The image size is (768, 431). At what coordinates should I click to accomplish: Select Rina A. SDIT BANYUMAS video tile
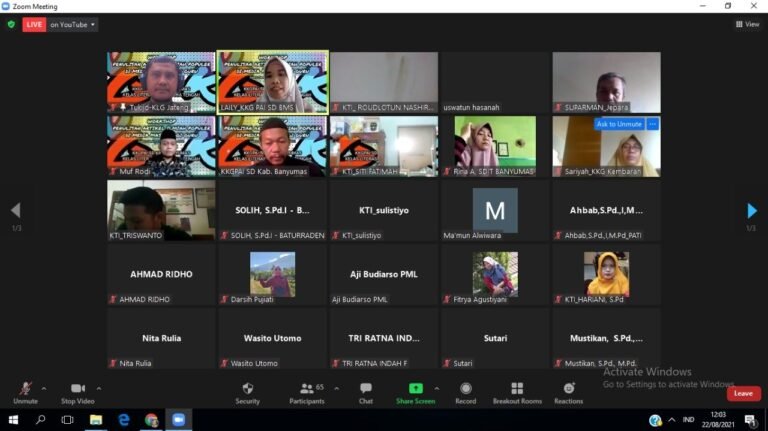[x=495, y=146]
